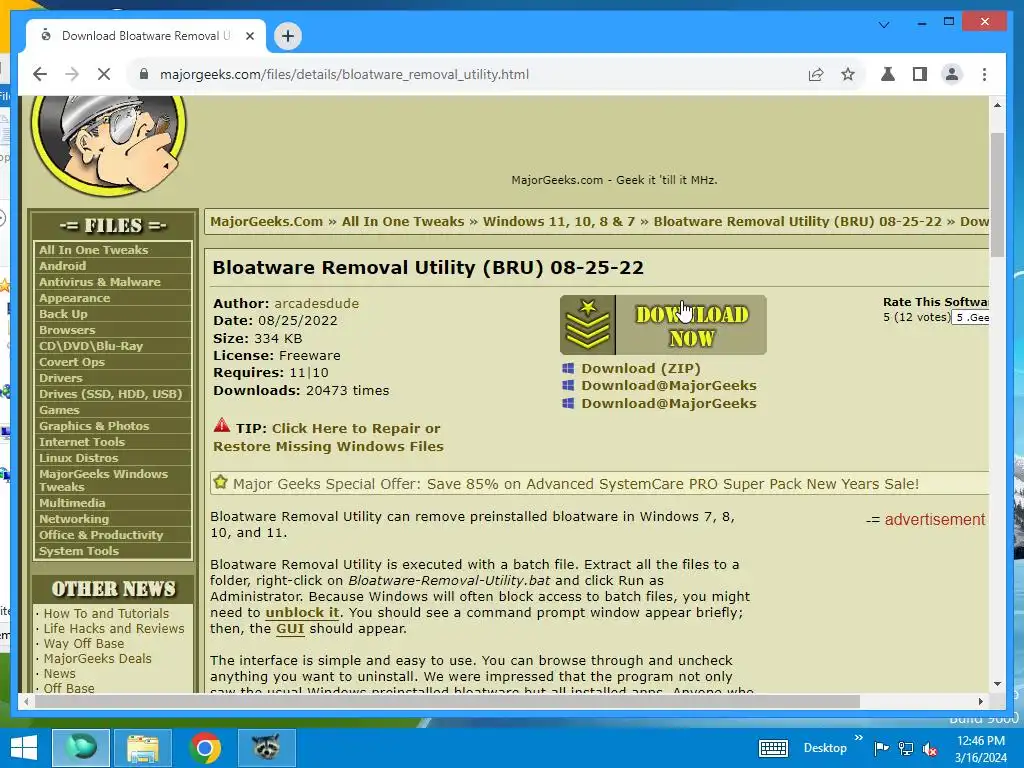Open Chrome three-dot menu
Image resolution: width=1024 pixels, height=768 pixels.
984,74
